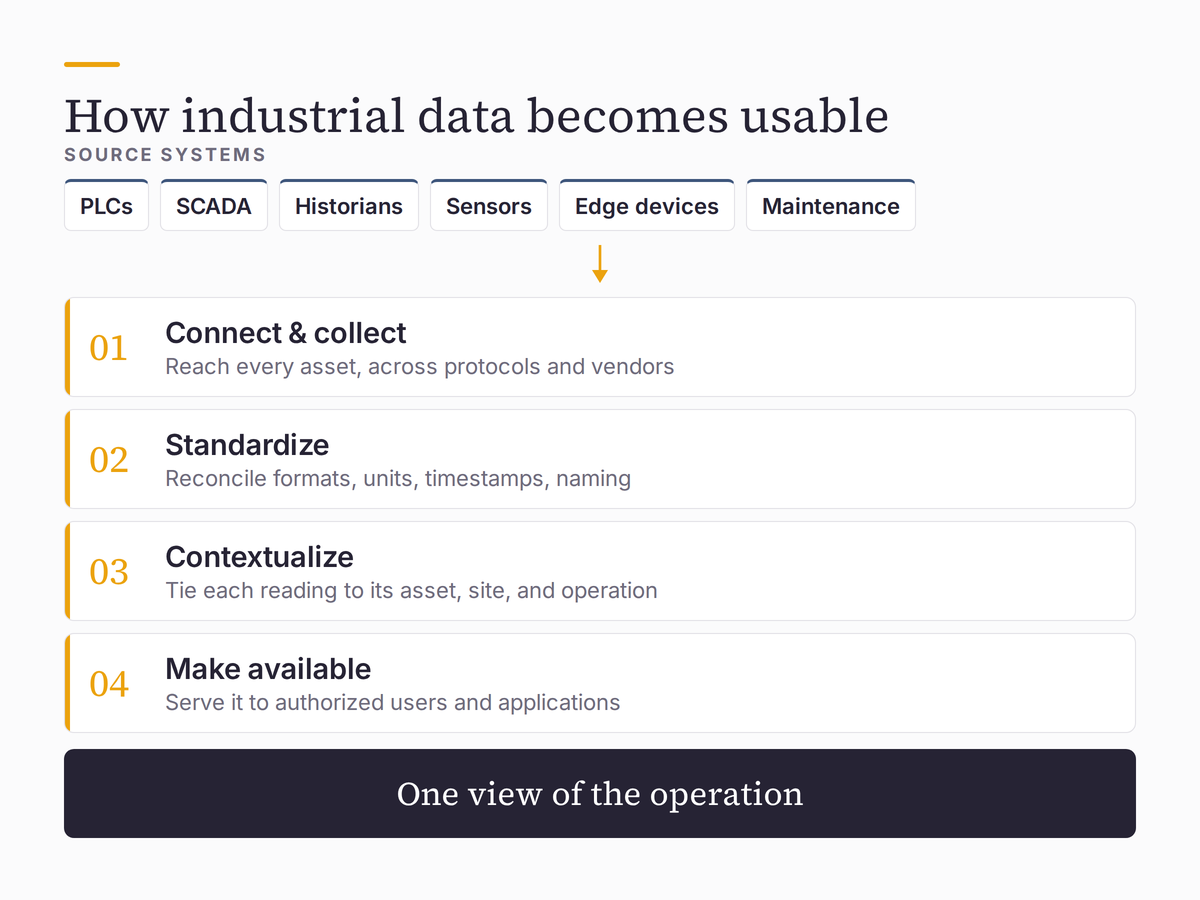Click the step number 03

(109, 572)
